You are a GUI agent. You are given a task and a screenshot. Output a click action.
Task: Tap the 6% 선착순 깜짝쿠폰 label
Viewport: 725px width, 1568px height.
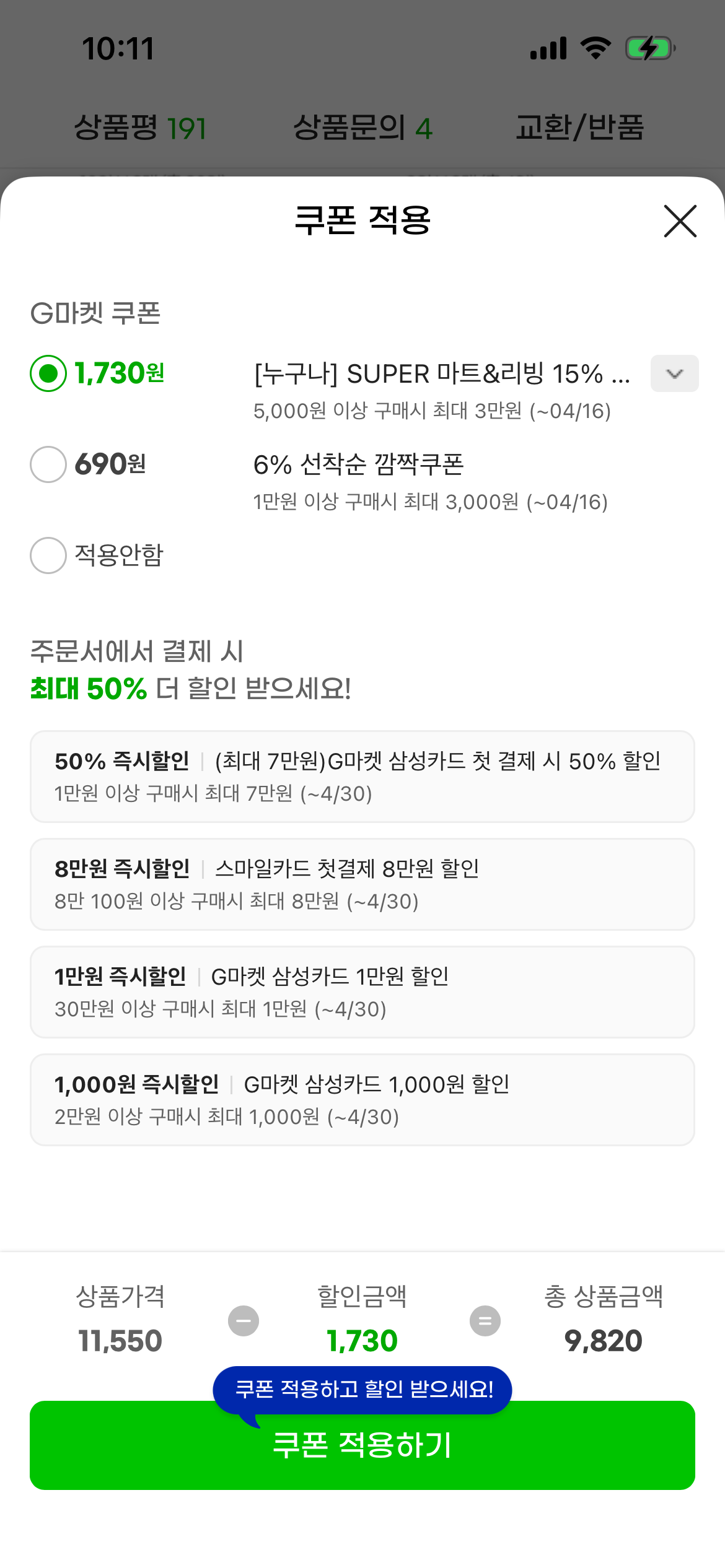coord(358,464)
